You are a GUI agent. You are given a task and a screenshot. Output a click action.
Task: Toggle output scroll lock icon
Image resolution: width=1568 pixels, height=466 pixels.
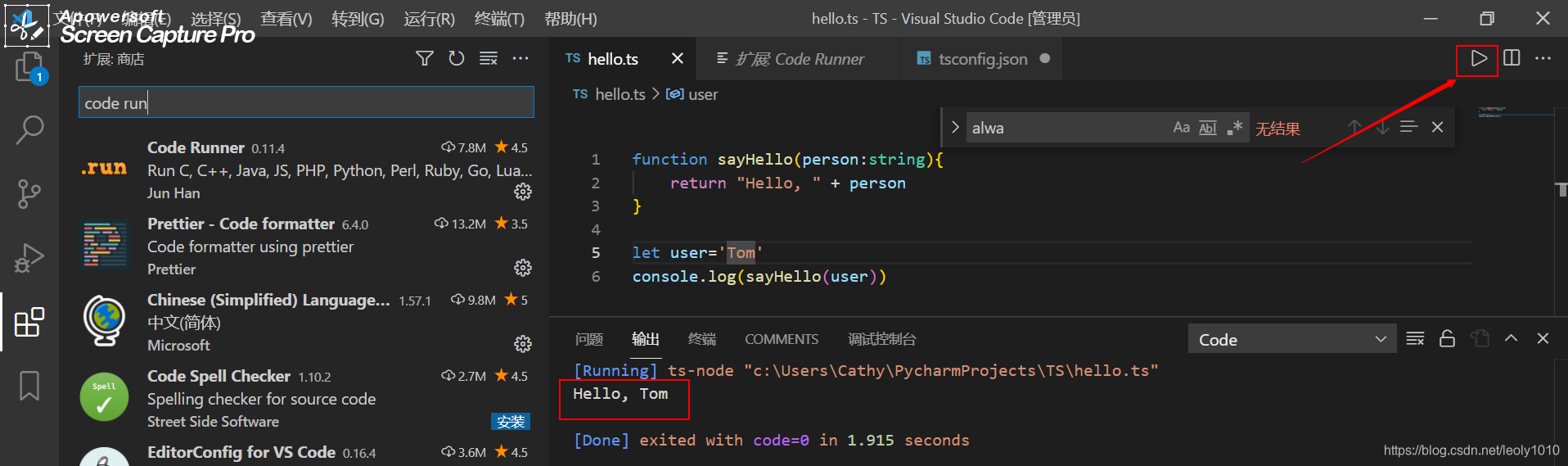tap(1447, 338)
